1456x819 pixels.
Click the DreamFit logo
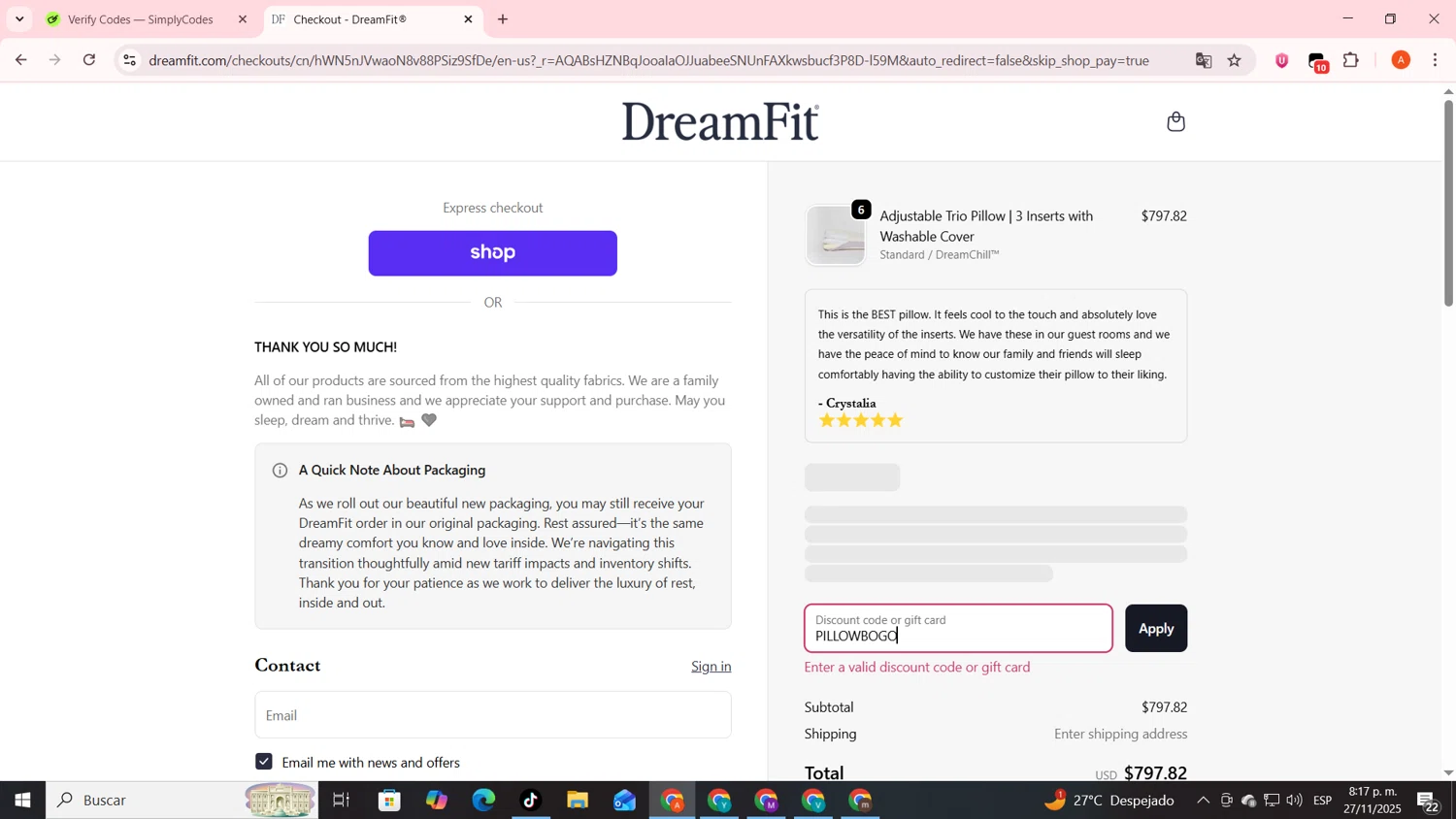[720, 122]
